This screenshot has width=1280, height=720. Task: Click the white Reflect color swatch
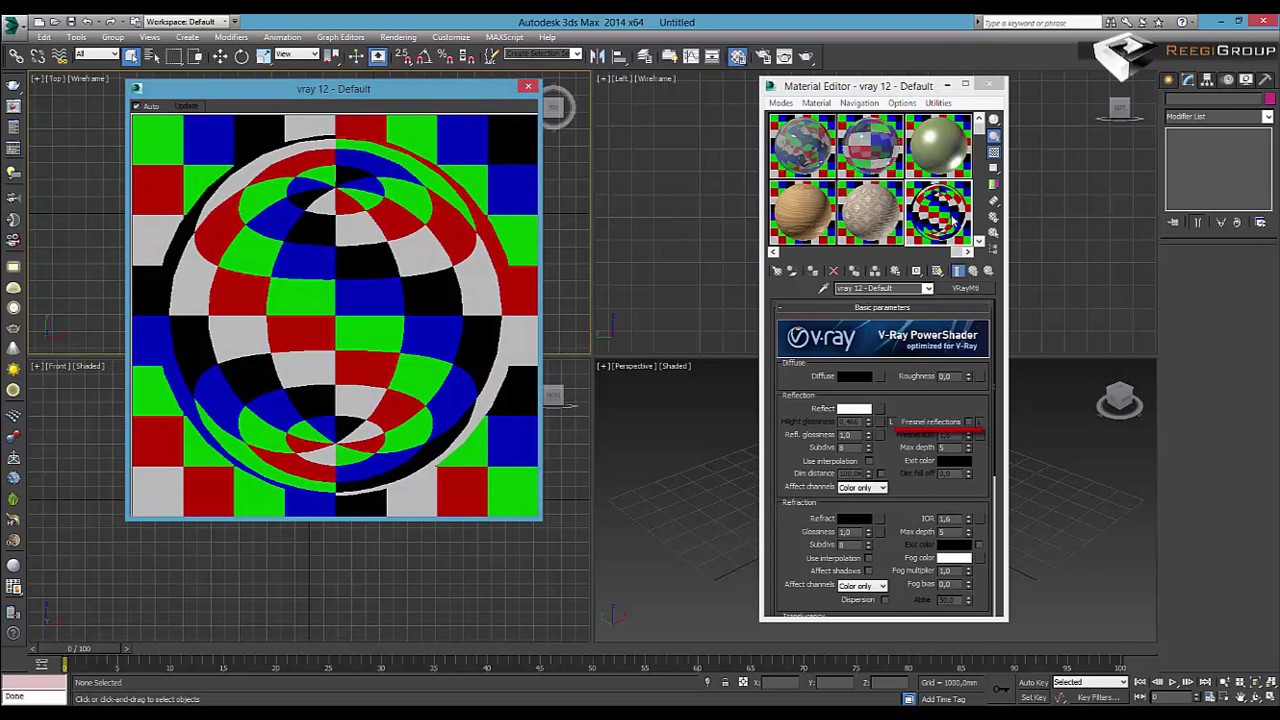[854, 409]
